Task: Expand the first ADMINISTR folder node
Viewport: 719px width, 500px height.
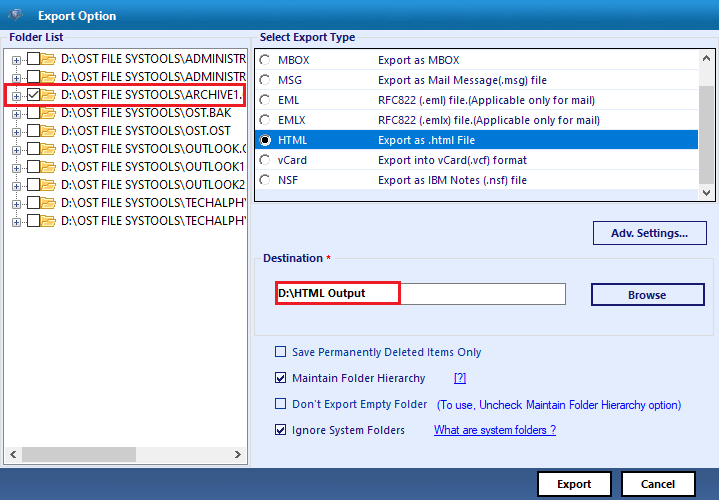Action: pos(17,60)
